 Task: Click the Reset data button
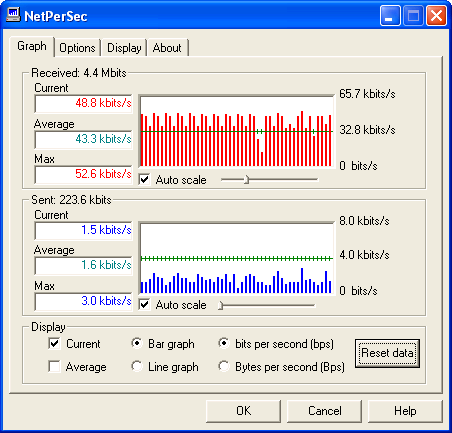[387, 353]
